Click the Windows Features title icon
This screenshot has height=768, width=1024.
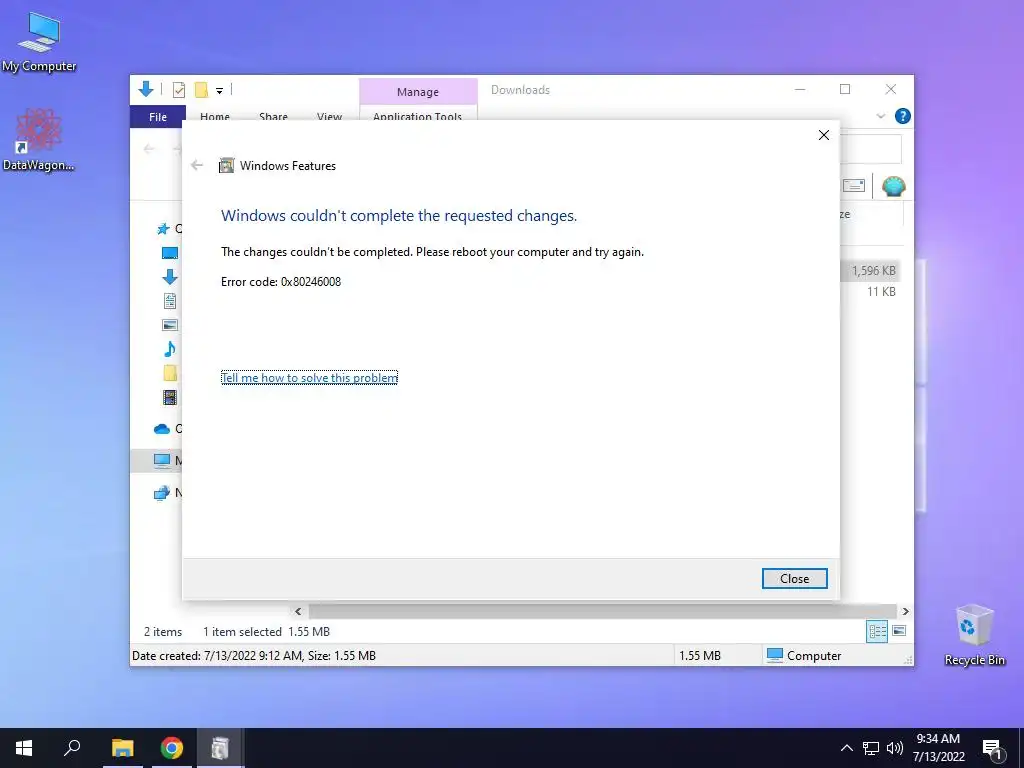(226, 165)
